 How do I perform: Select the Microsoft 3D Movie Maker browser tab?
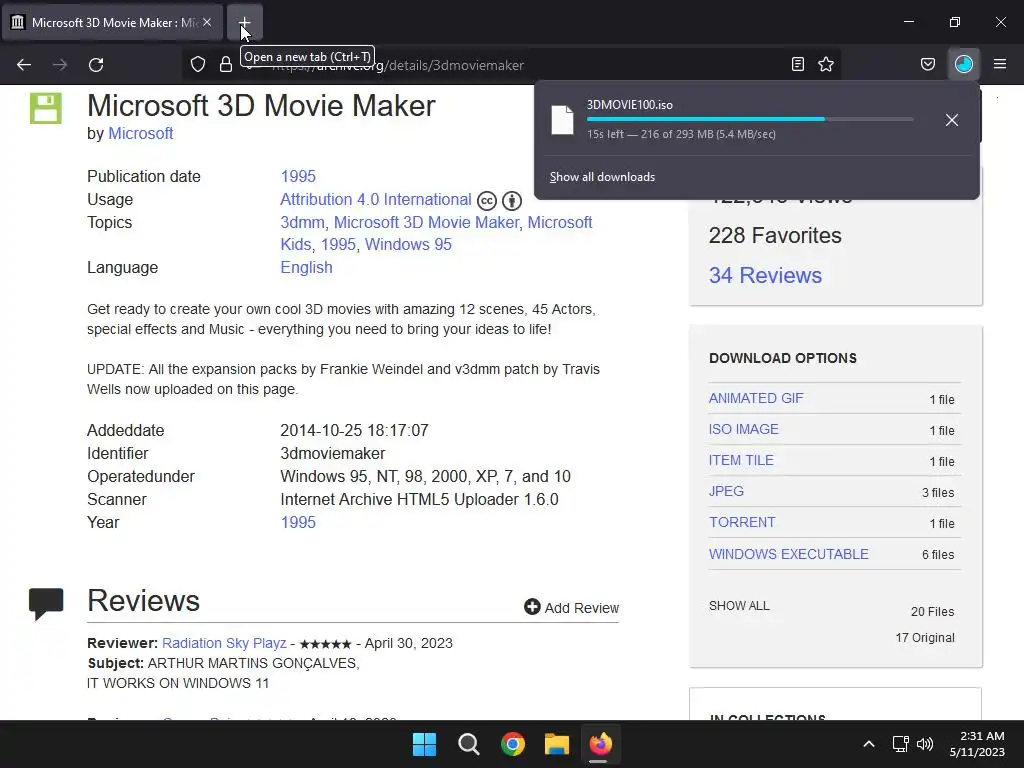point(112,22)
